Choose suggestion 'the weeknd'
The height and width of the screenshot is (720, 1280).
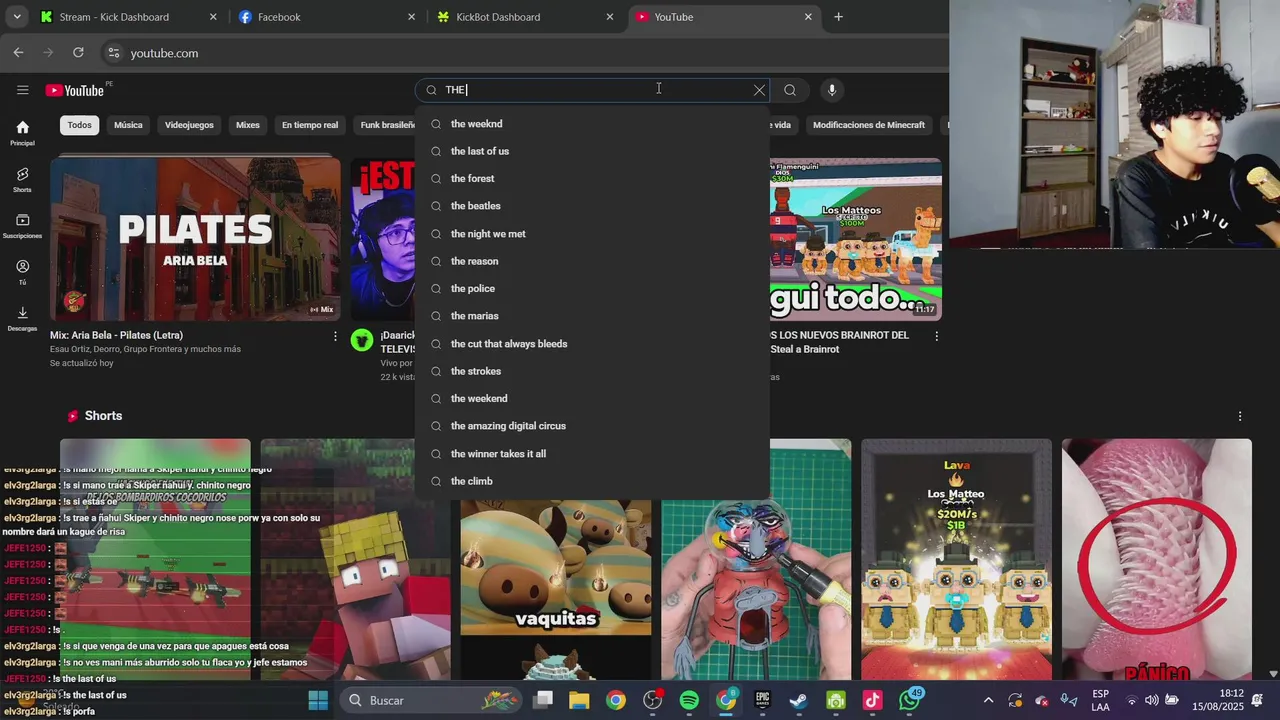click(x=592, y=124)
